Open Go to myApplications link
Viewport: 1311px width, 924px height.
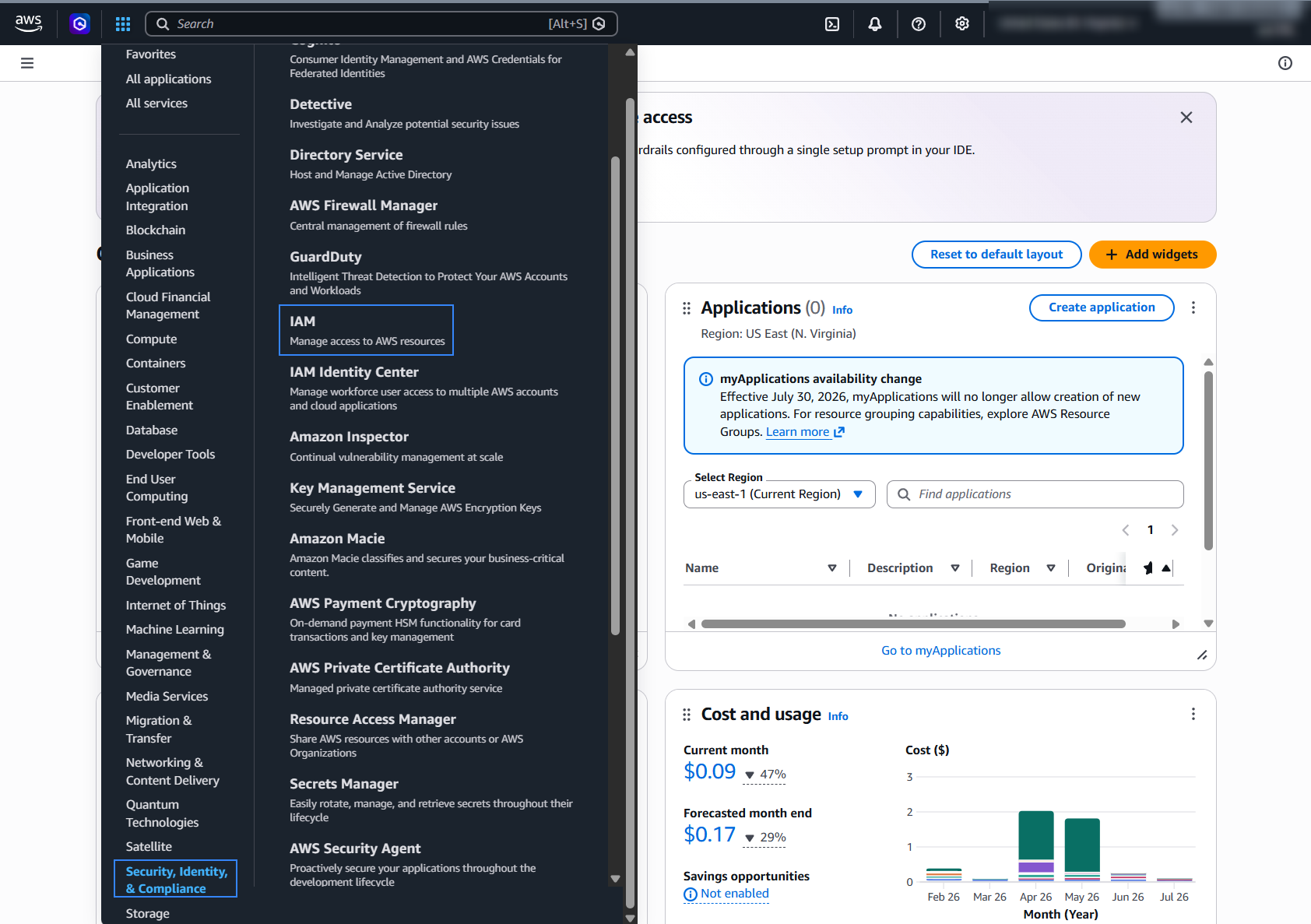click(940, 651)
